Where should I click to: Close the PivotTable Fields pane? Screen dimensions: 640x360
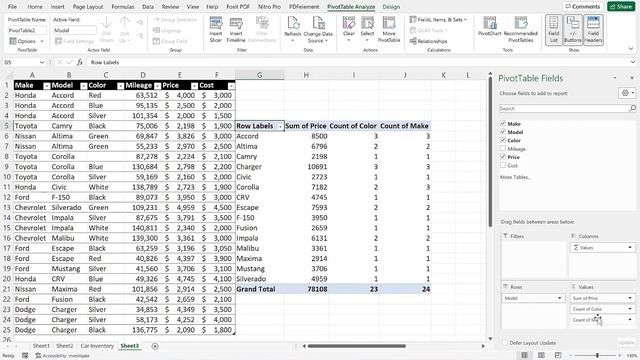[631, 78]
